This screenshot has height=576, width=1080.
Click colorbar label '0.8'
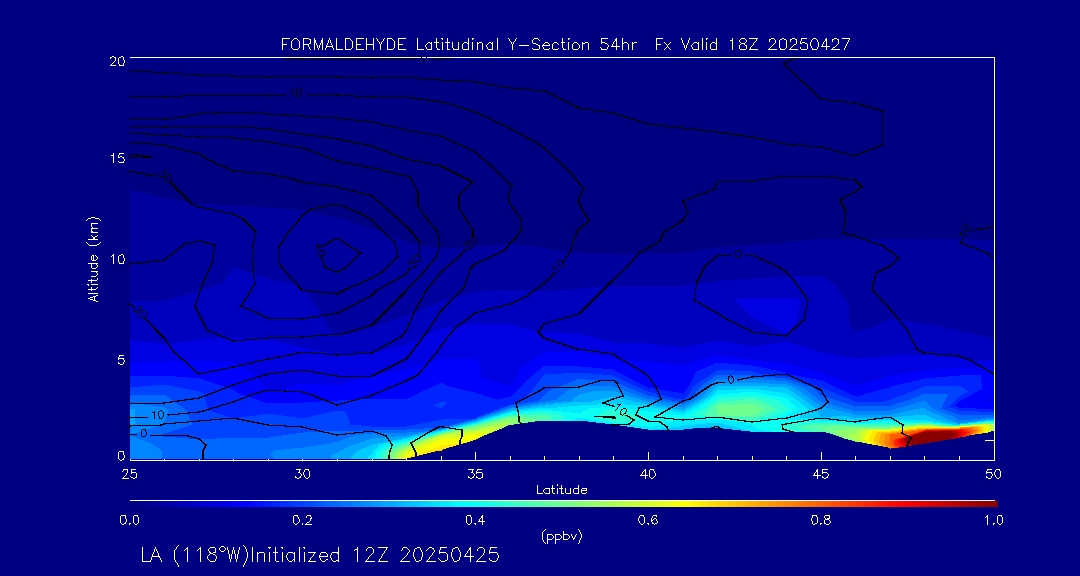821,520
